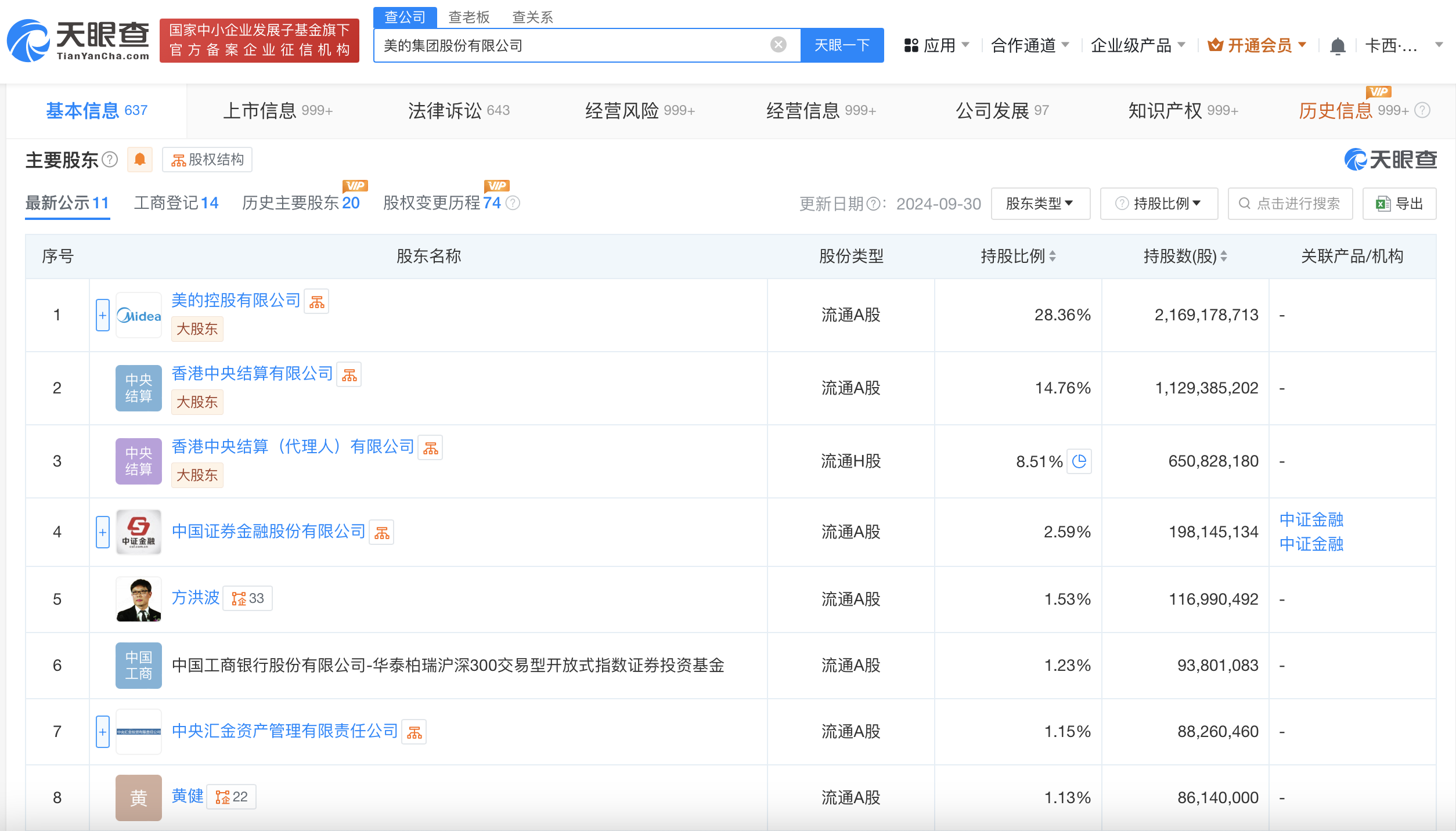This screenshot has height=831, width=1456.
Task: Open the 股东类型 dropdown
Action: pyautogui.click(x=1040, y=204)
